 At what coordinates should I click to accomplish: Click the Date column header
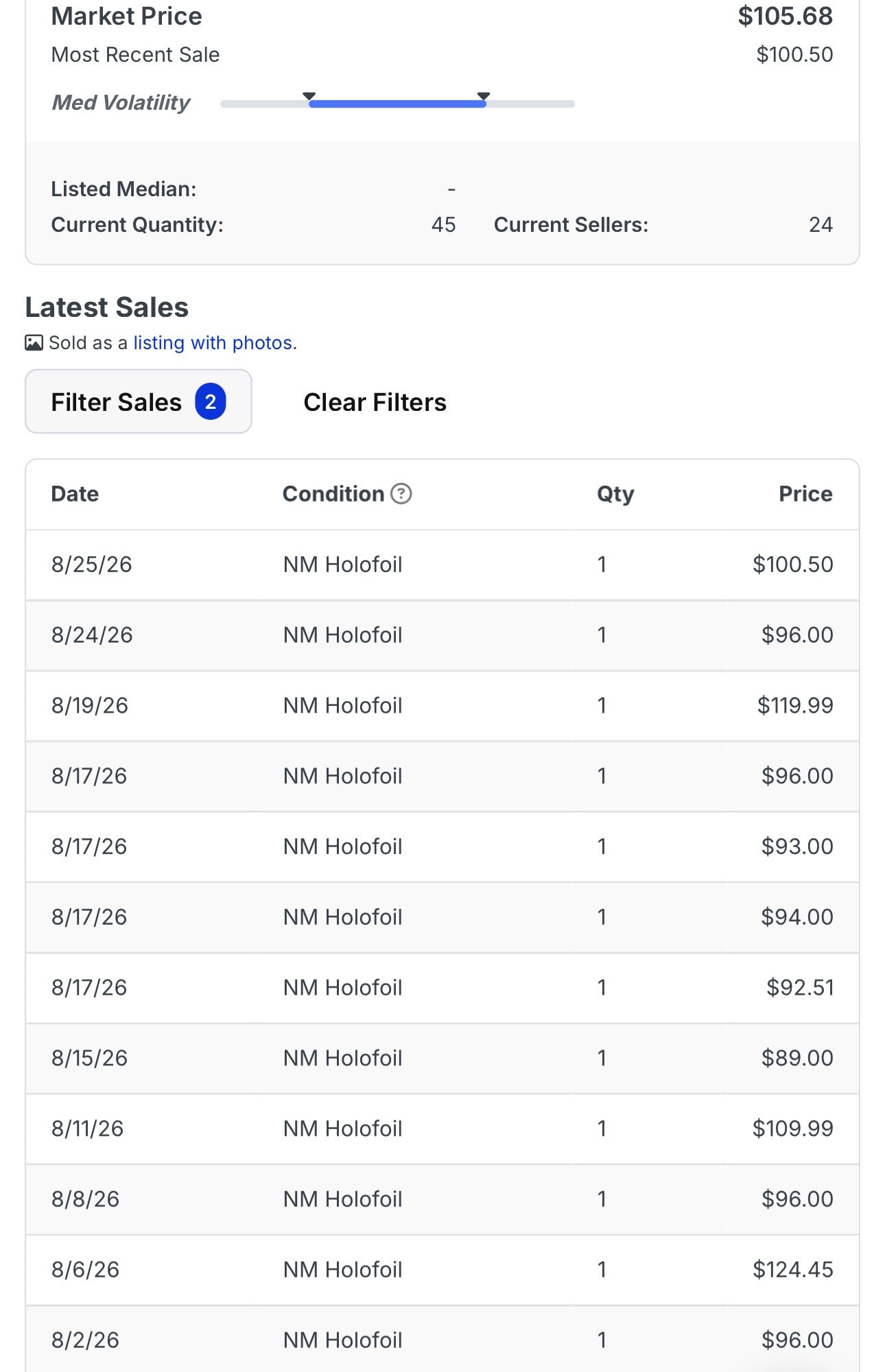tap(75, 494)
